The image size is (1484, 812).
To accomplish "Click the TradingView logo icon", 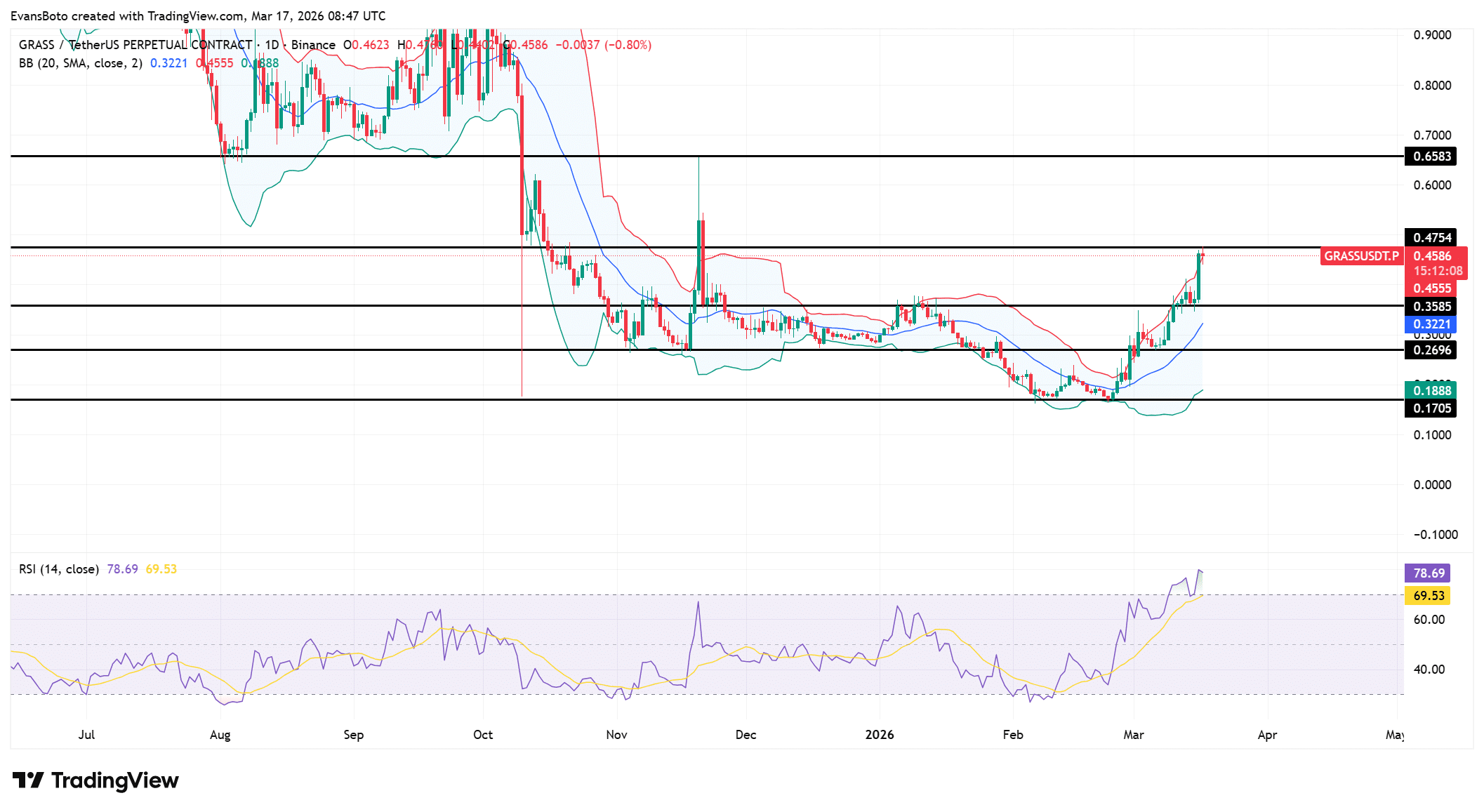I will [28, 780].
